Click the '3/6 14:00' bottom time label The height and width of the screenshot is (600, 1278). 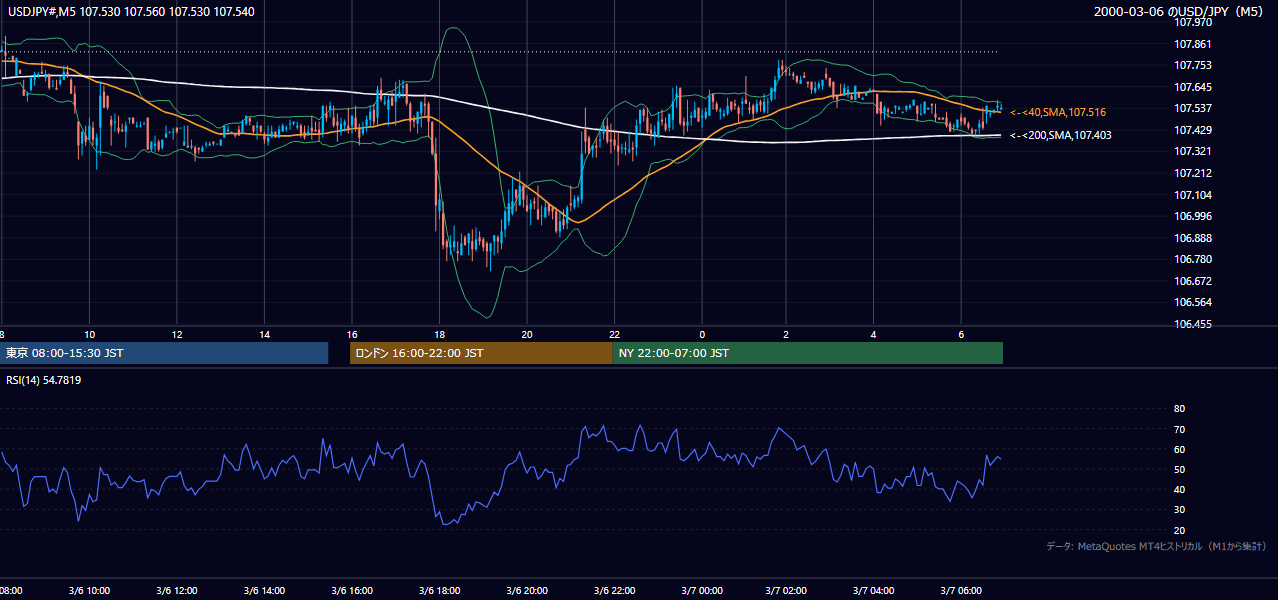(x=264, y=591)
